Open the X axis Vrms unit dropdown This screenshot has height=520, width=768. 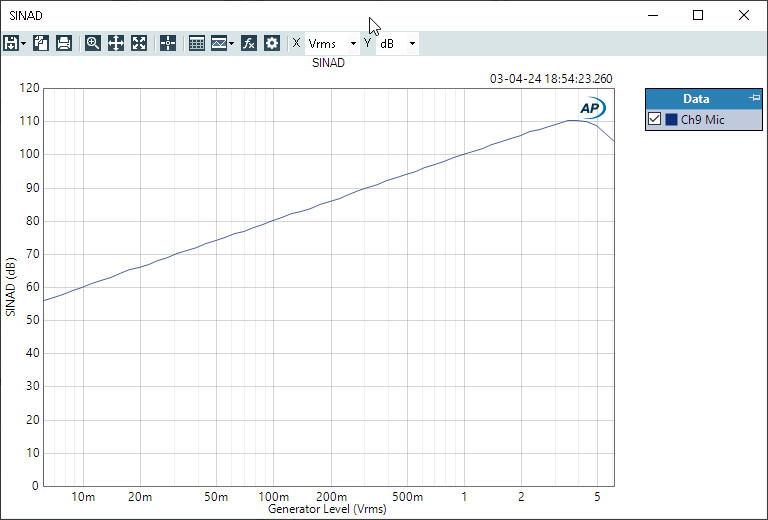click(332, 44)
